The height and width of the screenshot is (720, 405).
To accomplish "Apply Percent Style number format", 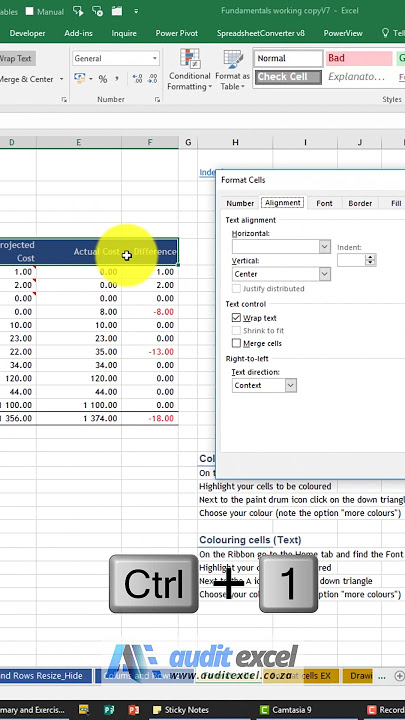I will (x=102, y=79).
